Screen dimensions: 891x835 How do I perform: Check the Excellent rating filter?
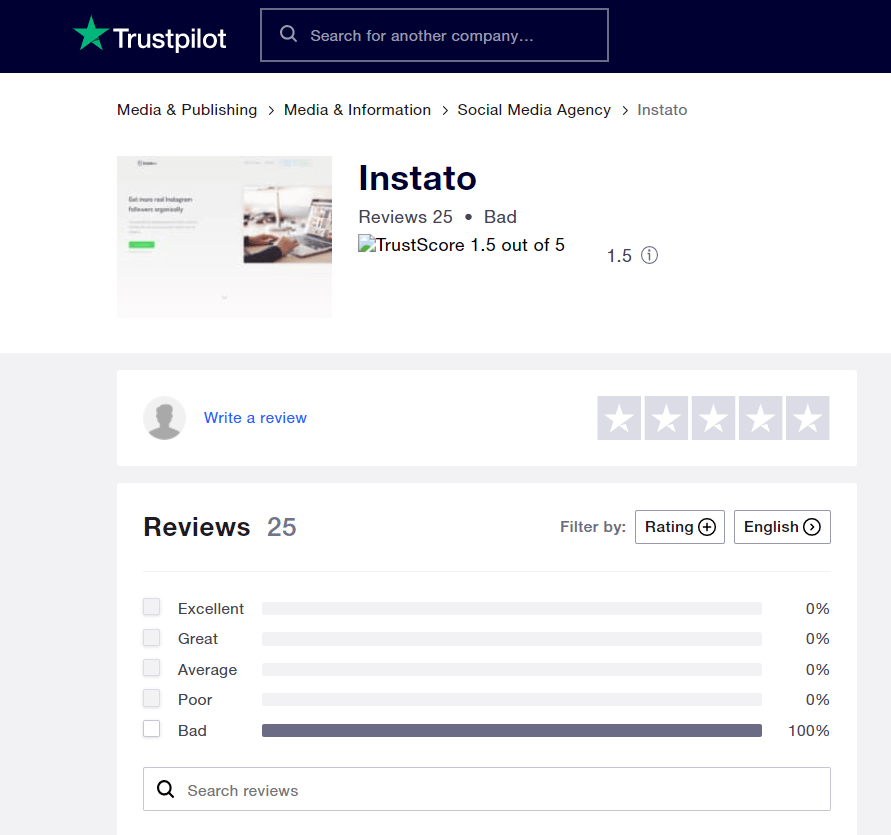(x=151, y=606)
